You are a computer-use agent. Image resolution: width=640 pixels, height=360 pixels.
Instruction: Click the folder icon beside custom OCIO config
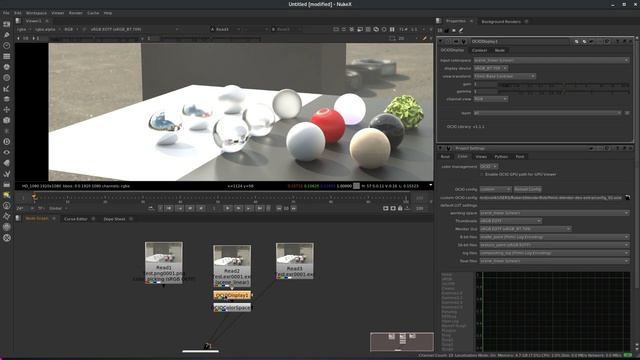tap(627, 198)
